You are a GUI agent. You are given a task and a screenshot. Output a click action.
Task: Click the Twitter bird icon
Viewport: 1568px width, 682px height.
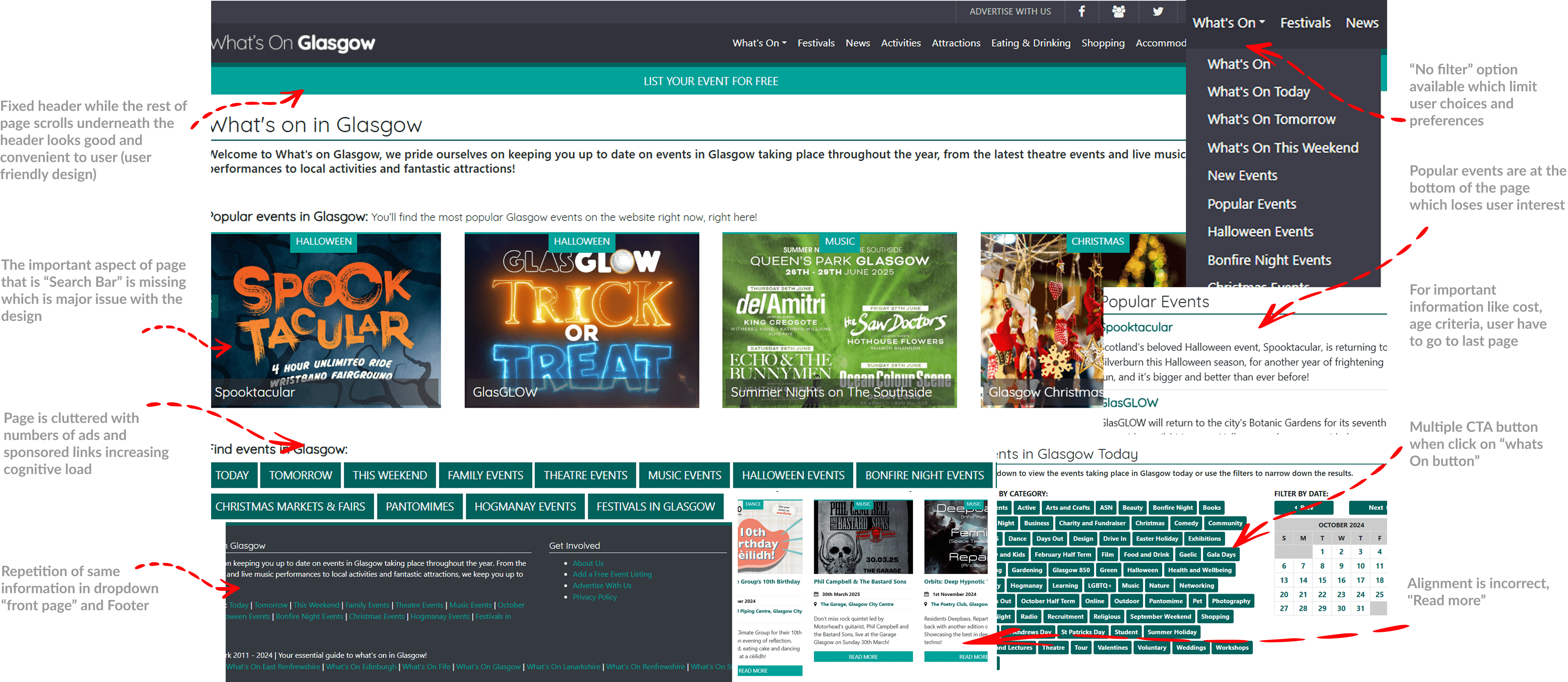(x=1158, y=12)
